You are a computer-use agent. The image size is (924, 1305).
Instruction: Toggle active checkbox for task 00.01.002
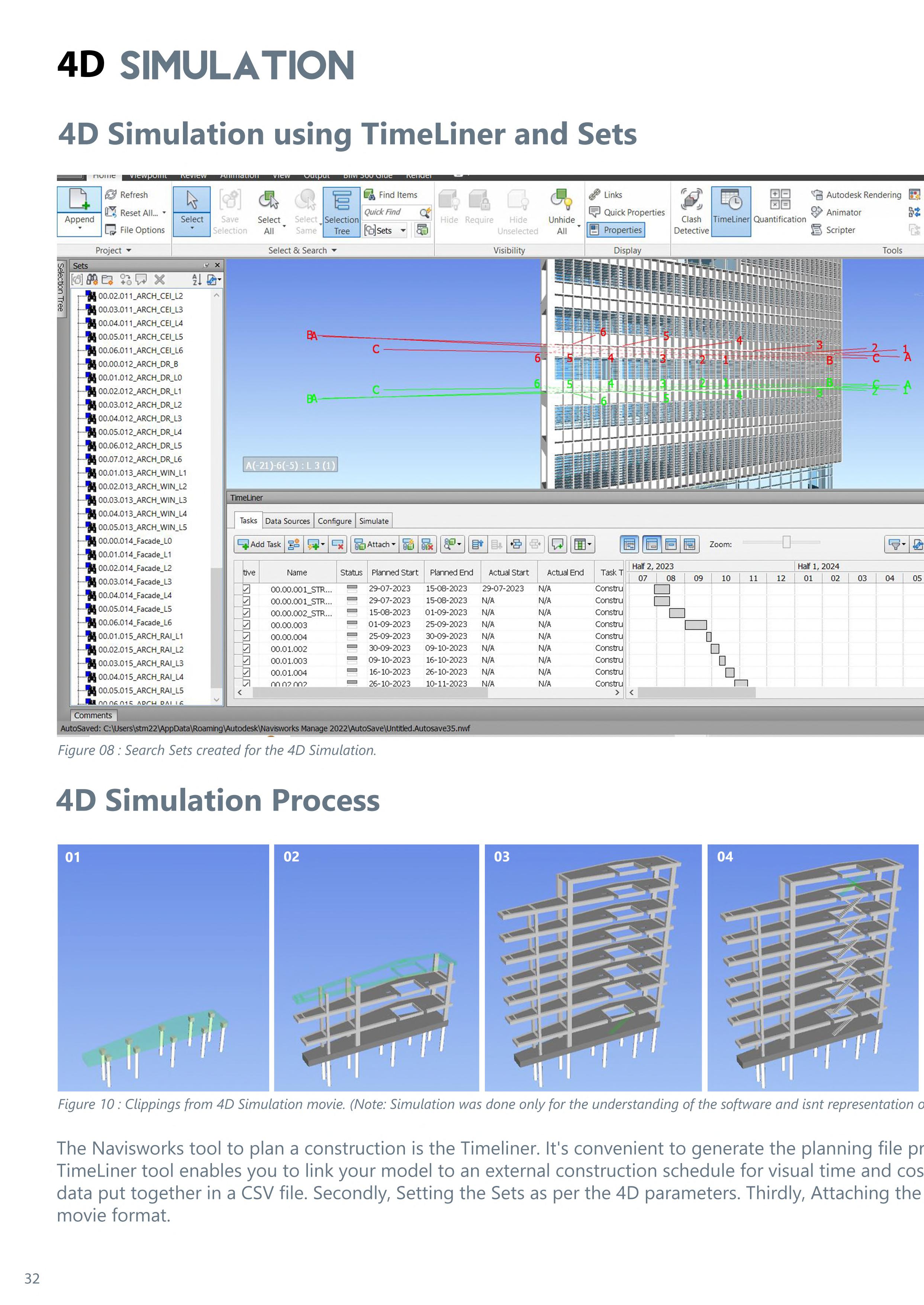(x=247, y=648)
